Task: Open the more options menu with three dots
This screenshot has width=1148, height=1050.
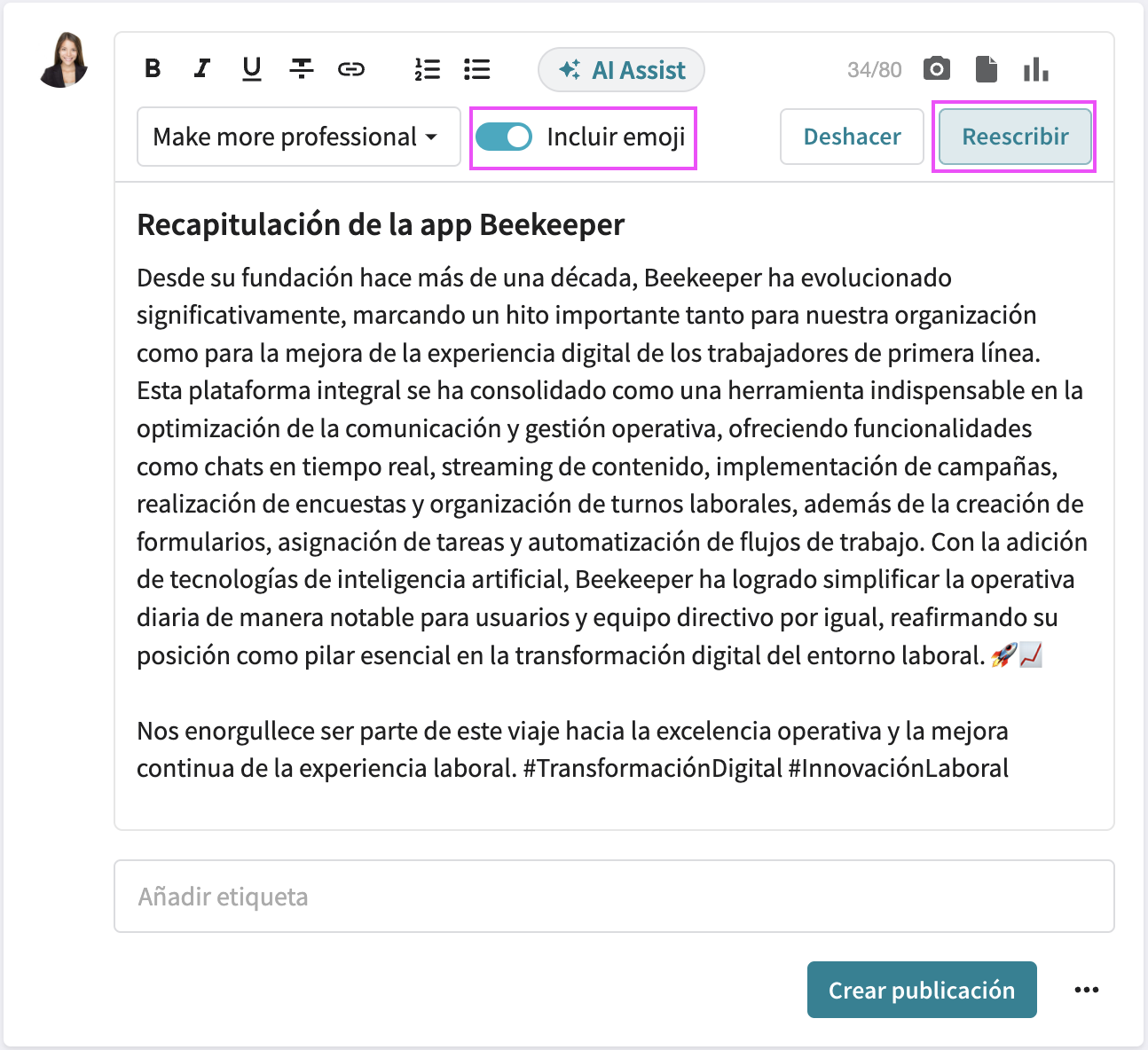Action: click(1088, 990)
